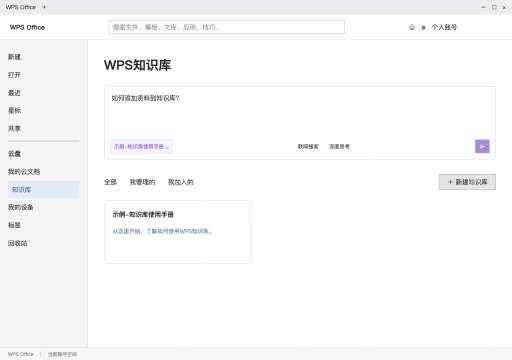Screen dimensions: 512x360
Task: Switch to the 我管理的 tab
Action: [142, 182]
